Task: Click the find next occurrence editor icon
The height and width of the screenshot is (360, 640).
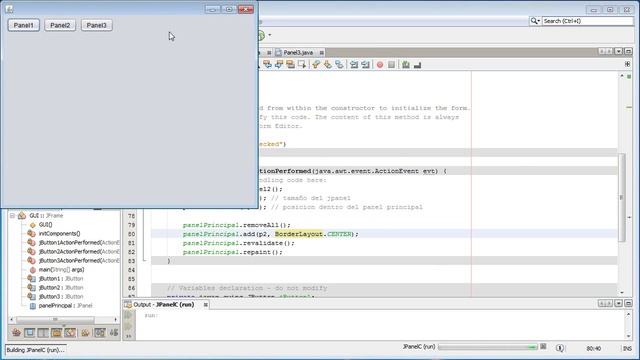Action: pos(279,64)
